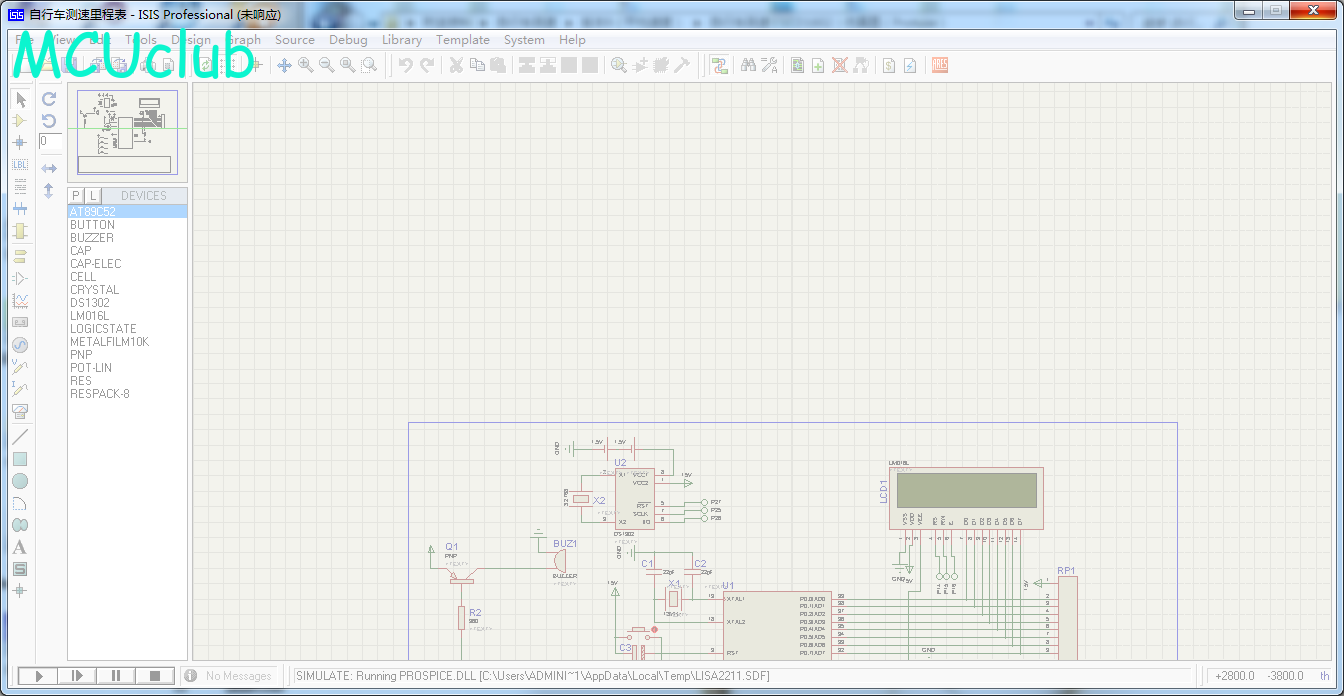
Task: Click the Rotate Clockwise icon
Action: coord(49,99)
